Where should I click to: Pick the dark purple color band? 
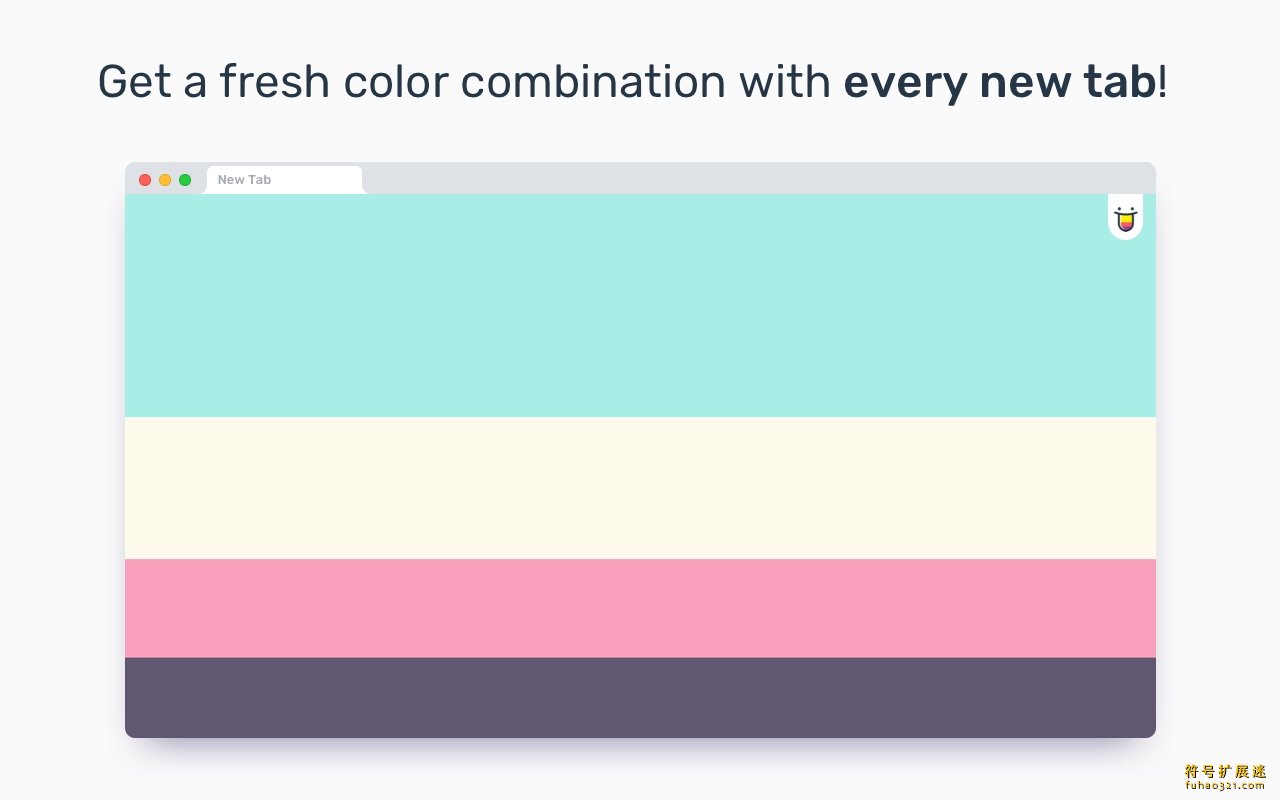[640, 698]
